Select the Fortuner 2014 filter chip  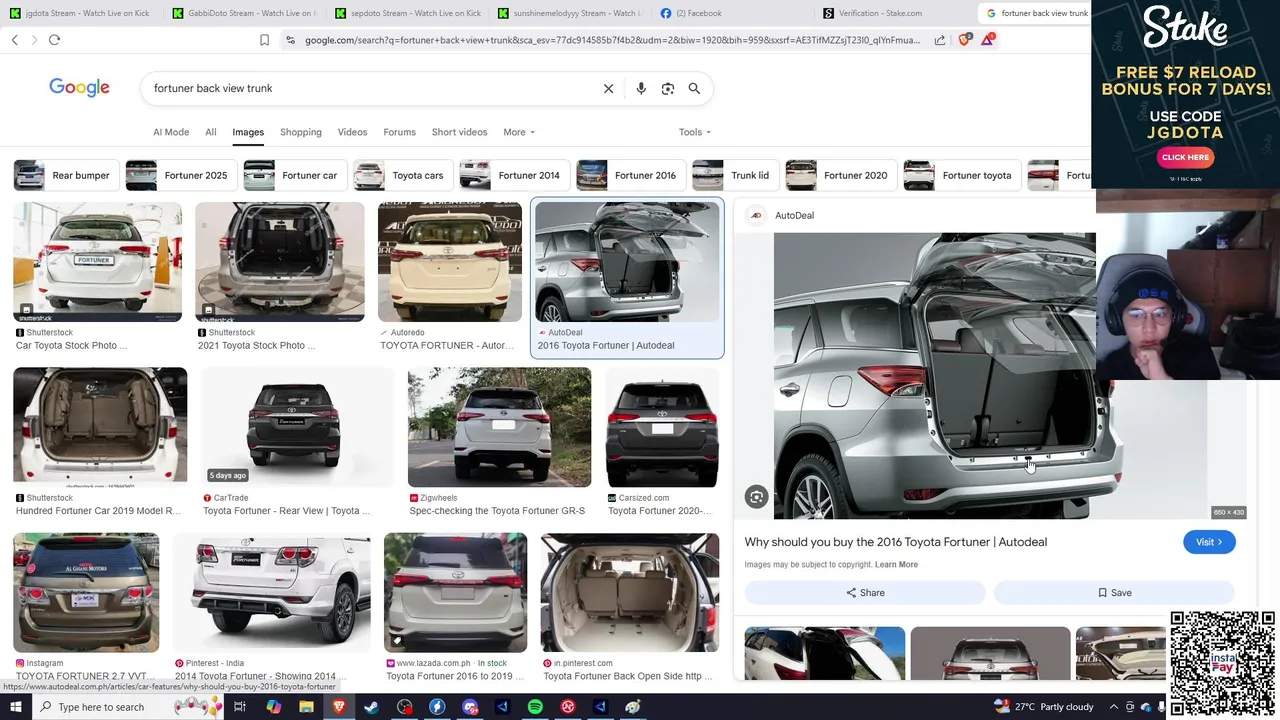(515, 175)
